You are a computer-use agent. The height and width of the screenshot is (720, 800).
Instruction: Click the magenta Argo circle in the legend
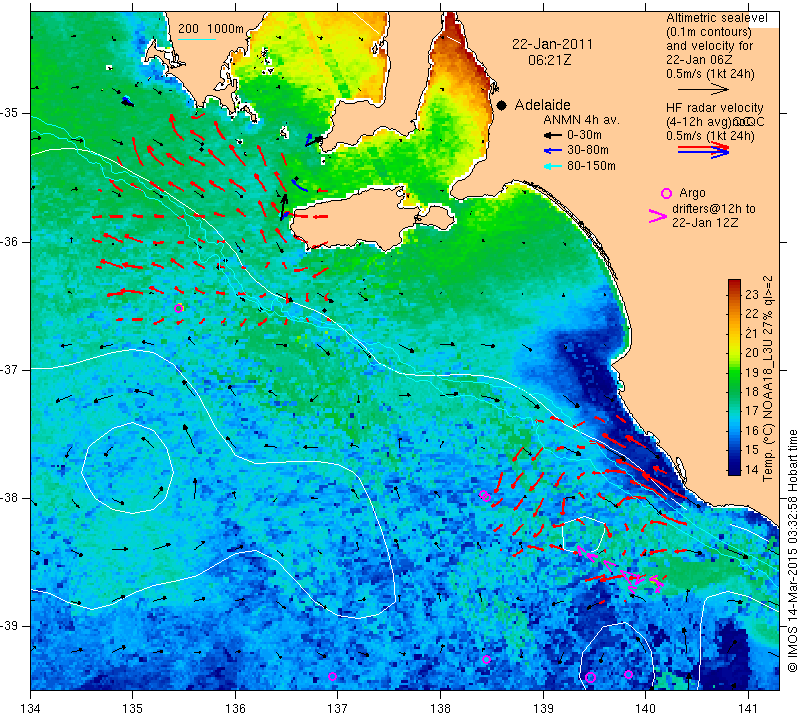[x=666, y=193]
